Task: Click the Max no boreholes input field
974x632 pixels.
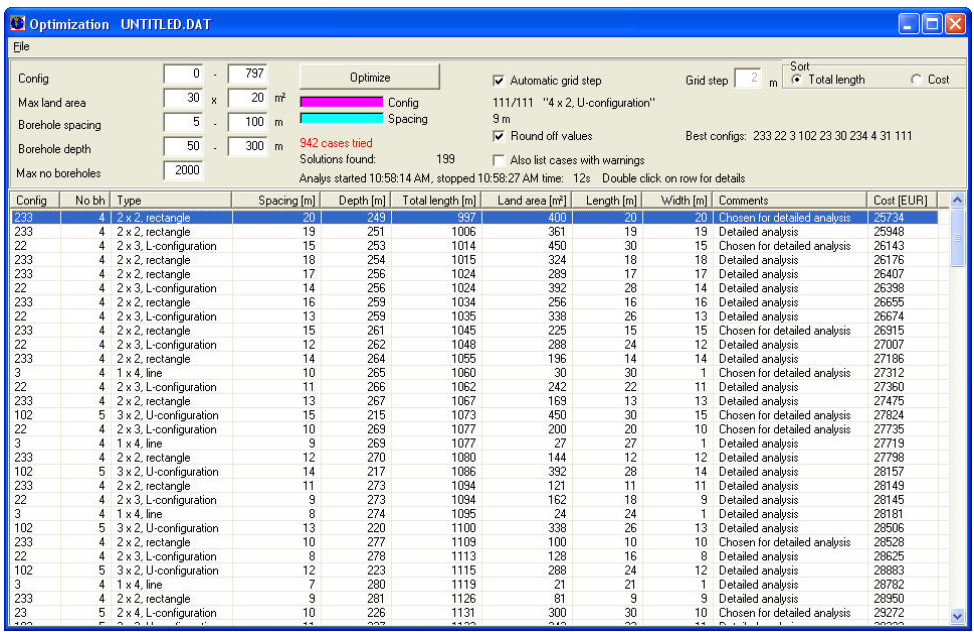Action: tap(183, 171)
